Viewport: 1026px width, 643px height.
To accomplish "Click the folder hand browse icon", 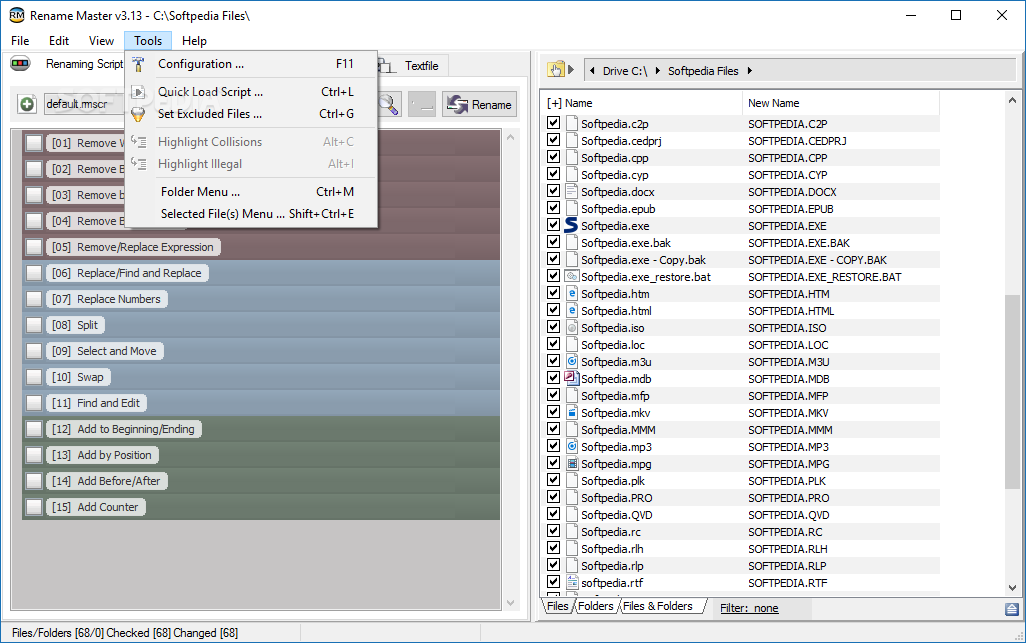I will click(x=556, y=70).
